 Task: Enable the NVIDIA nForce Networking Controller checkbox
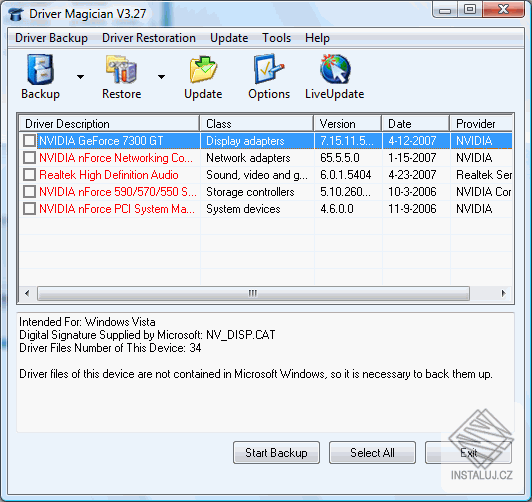[30, 158]
